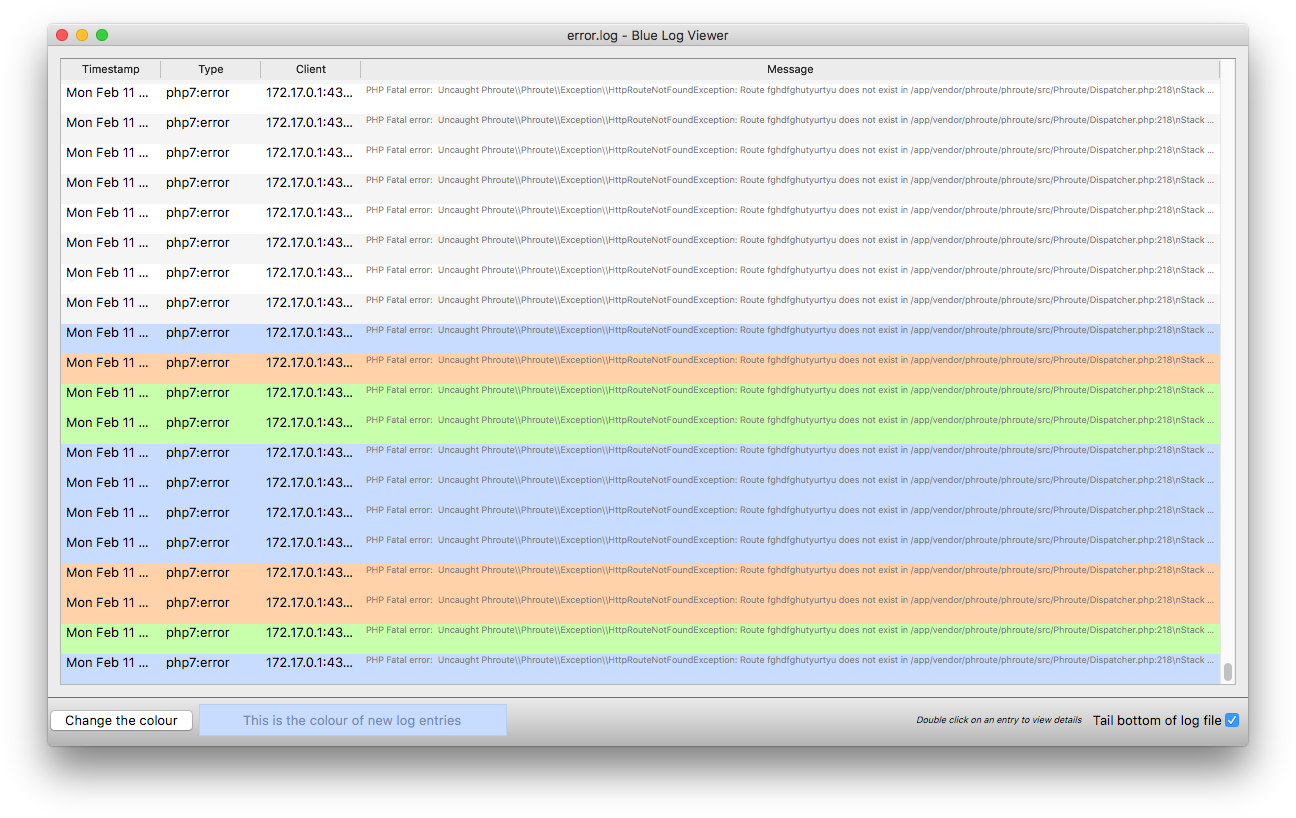Select the topmost log entry row

(640, 94)
